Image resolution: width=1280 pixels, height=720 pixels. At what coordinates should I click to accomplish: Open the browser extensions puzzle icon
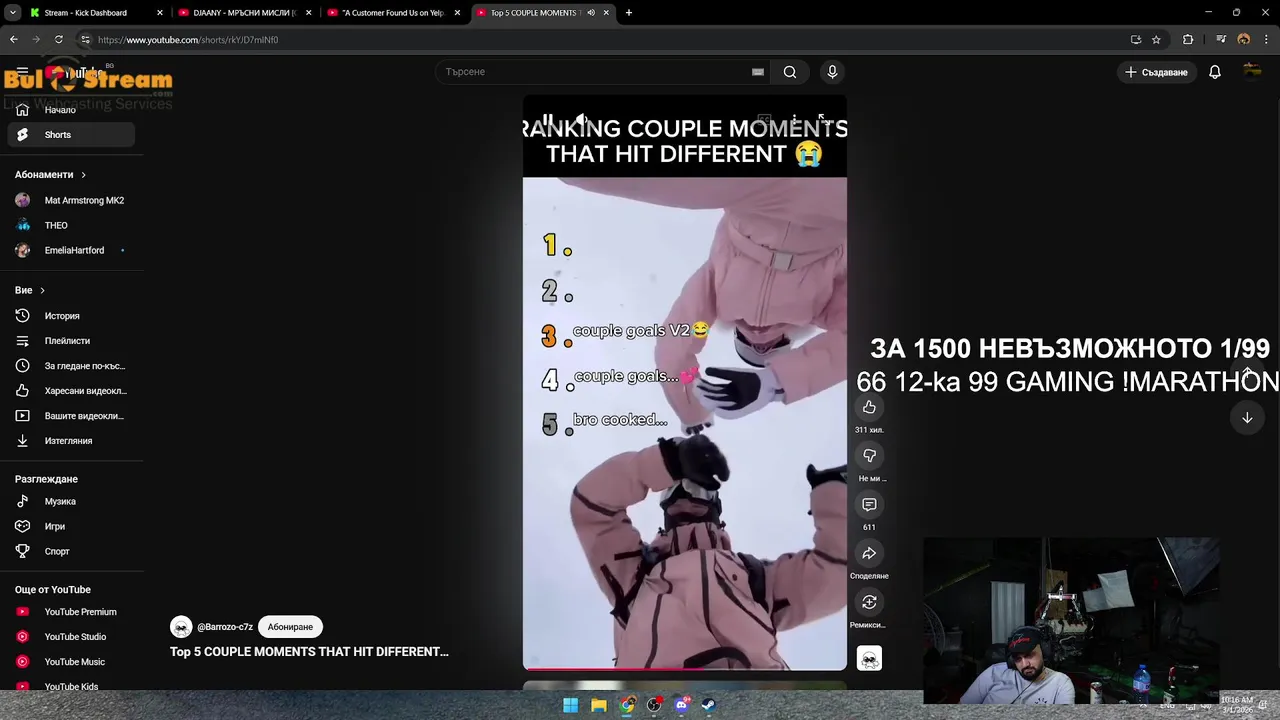tap(1188, 40)
